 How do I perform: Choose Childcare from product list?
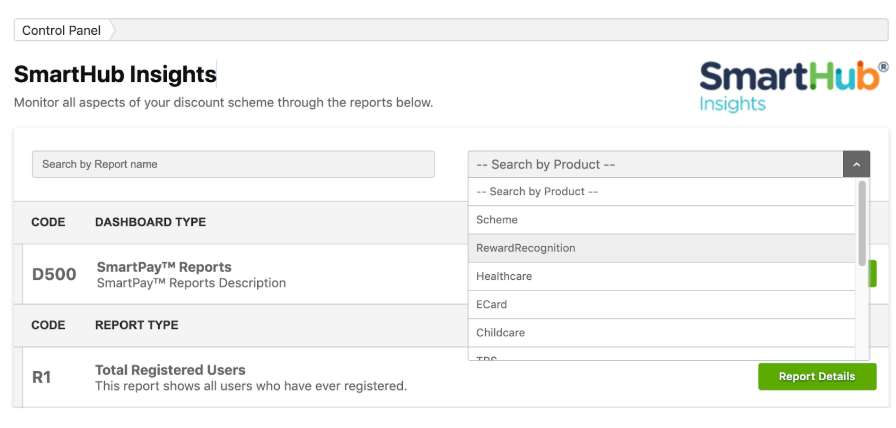coord(662,333)
